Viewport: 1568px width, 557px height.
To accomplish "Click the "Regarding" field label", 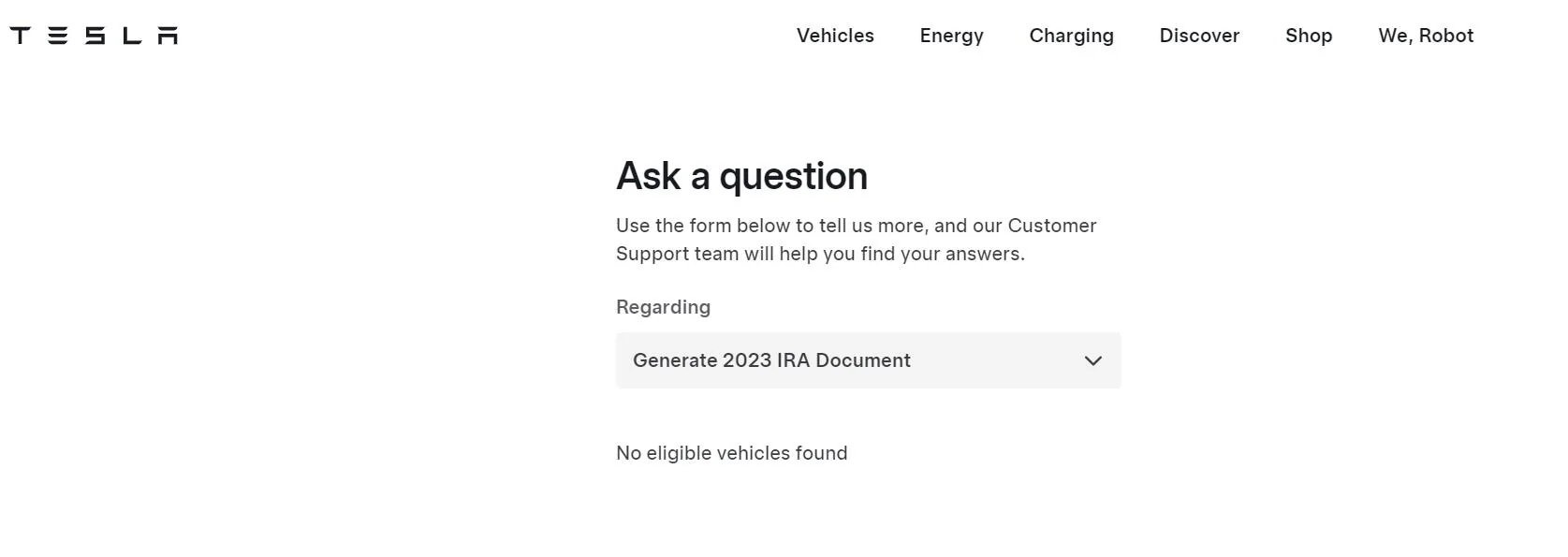I will coord(663,307).
